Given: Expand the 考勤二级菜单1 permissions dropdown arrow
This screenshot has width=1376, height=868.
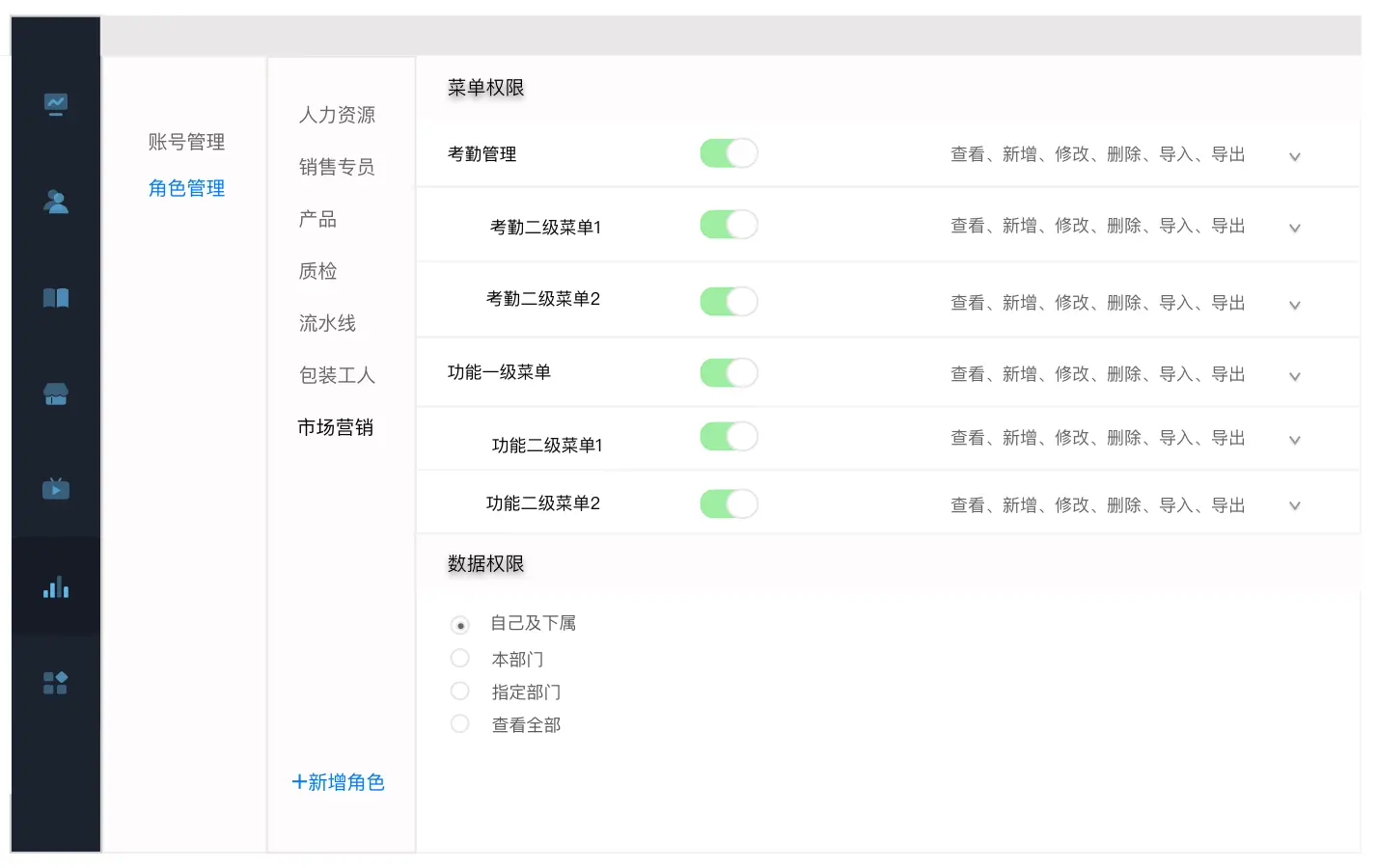Looking at the screenshot, I should (1295, 228).
